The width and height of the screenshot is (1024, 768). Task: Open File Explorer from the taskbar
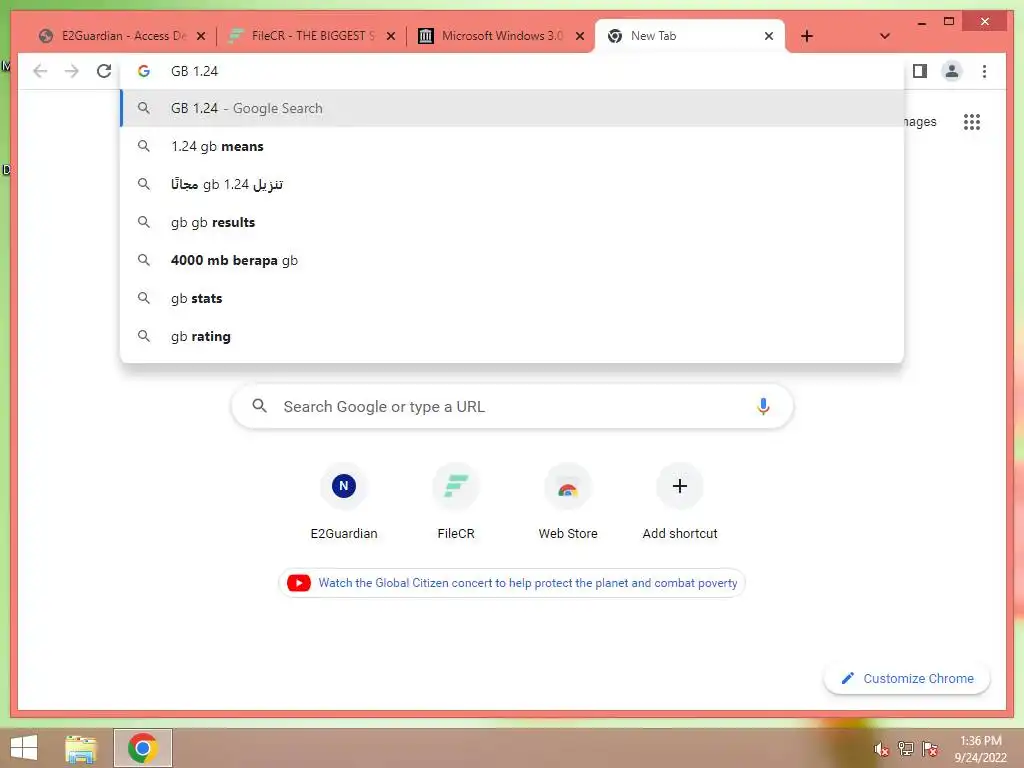[81, 748]
